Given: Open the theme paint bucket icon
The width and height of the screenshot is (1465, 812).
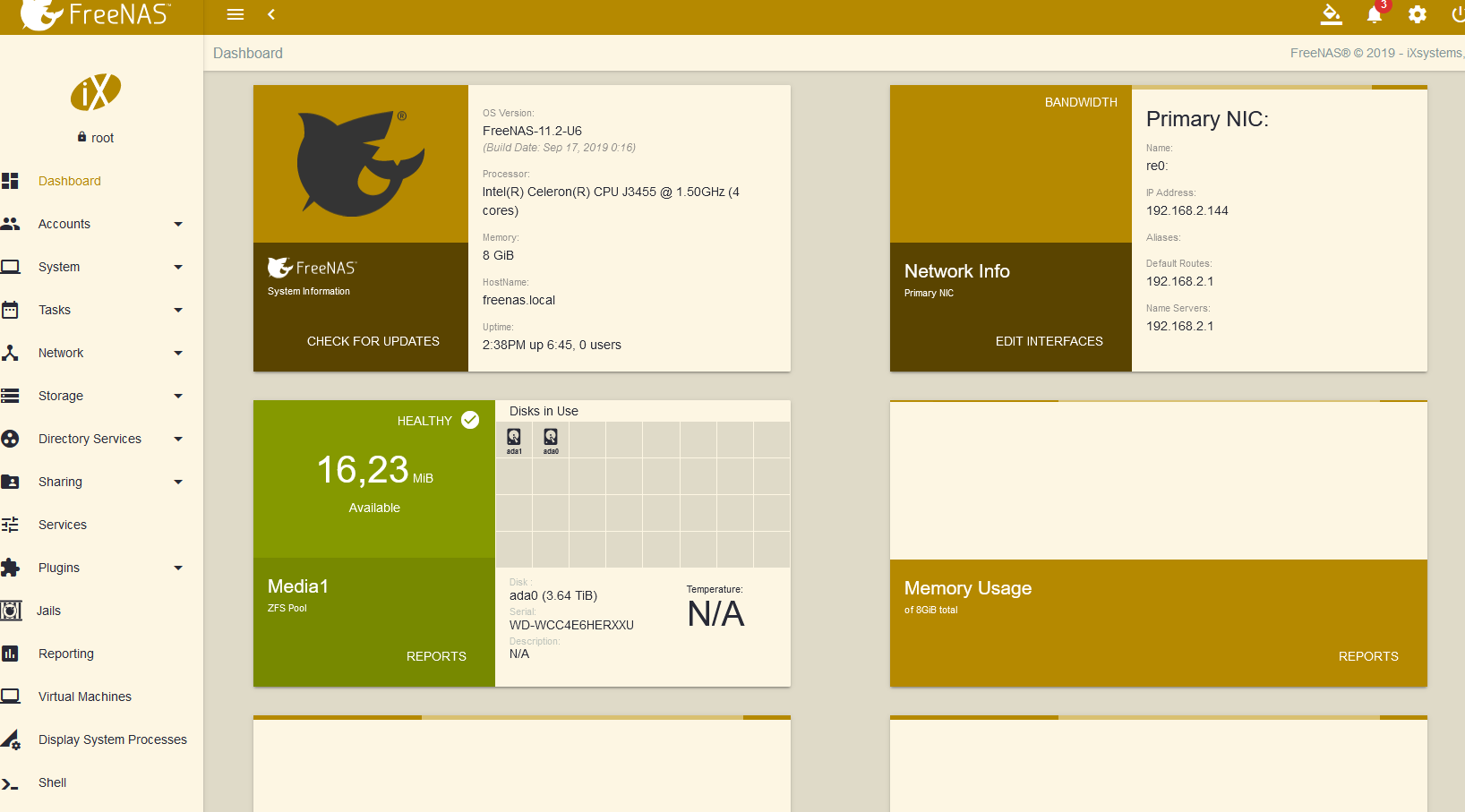Looking at the screenshot, I should (x=1332, y=14).
